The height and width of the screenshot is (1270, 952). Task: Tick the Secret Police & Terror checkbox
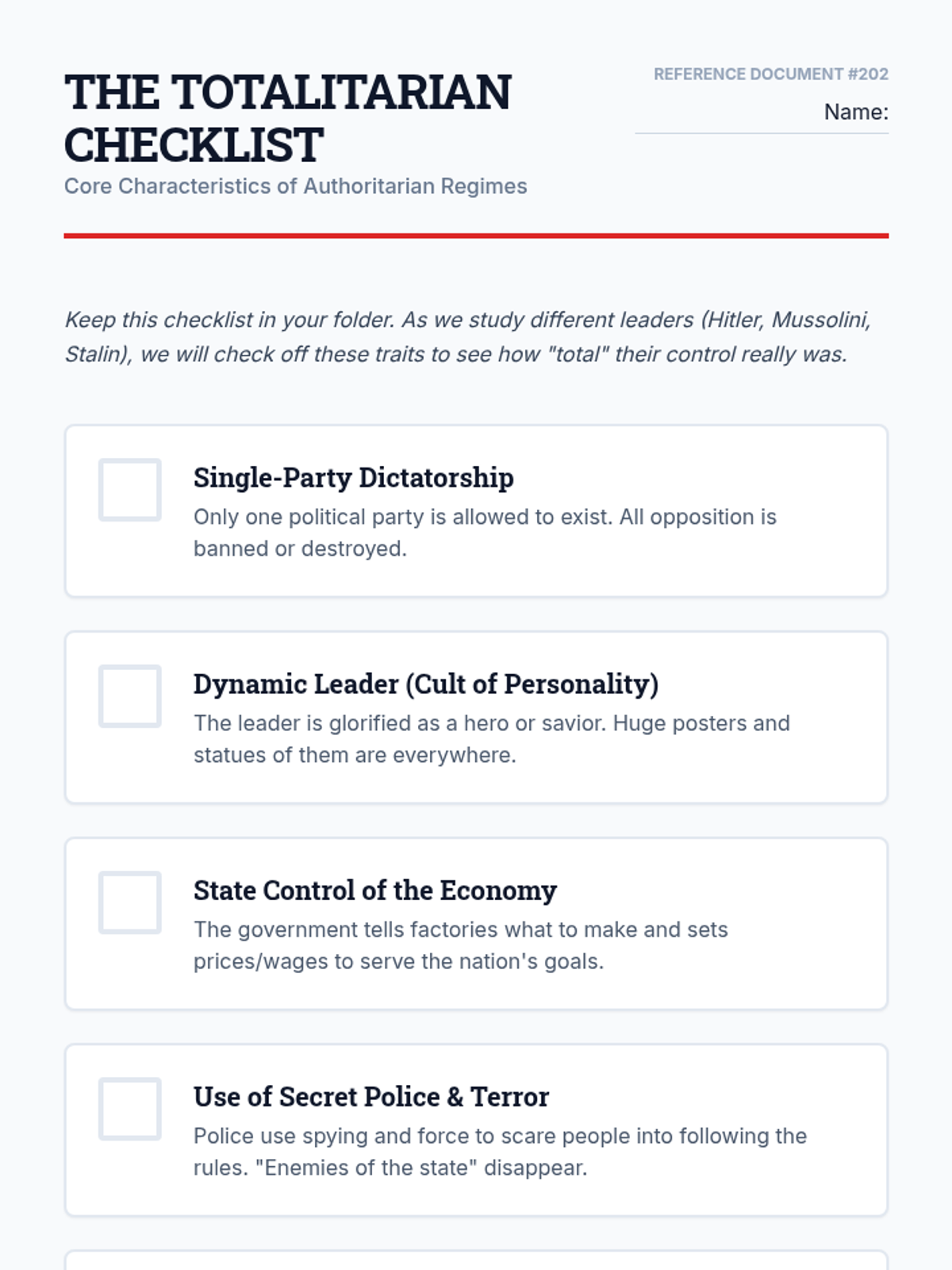click(x=130, y=1109)
